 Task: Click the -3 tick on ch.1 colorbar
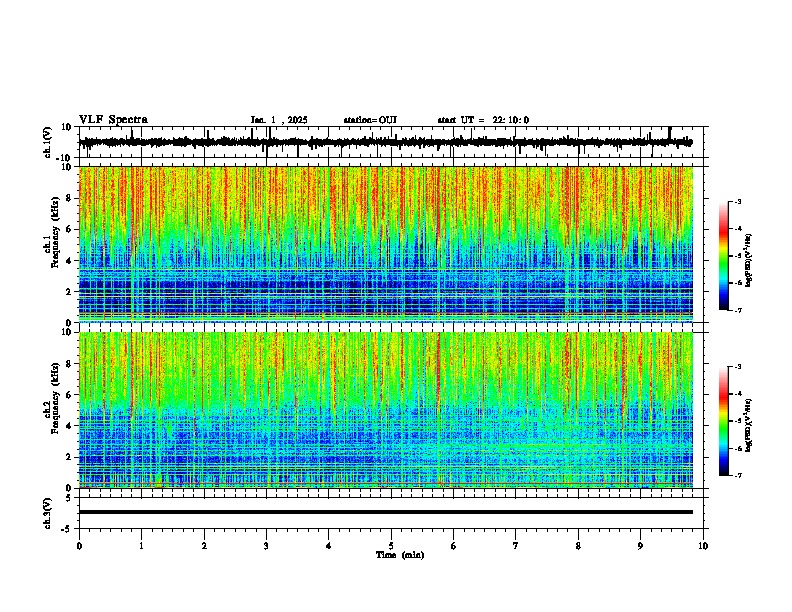tap(738, 201)
